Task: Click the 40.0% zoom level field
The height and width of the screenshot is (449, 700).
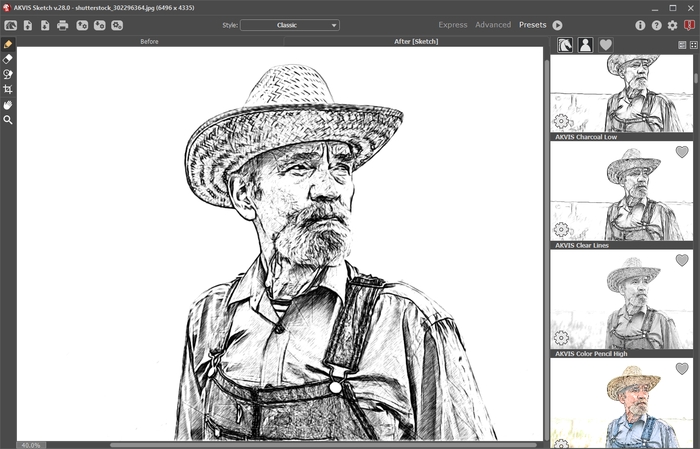Action: [x=31, y=445]
